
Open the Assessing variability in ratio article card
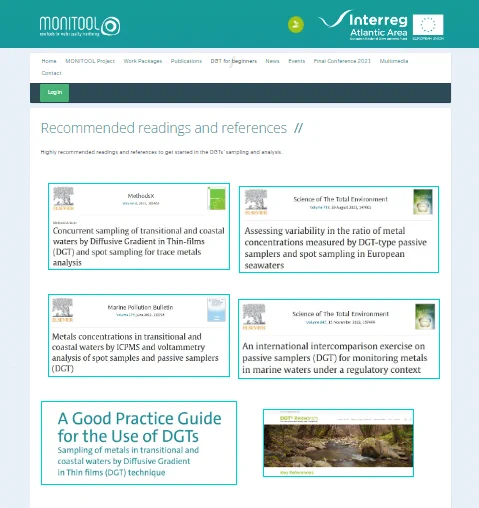[339, 229]
